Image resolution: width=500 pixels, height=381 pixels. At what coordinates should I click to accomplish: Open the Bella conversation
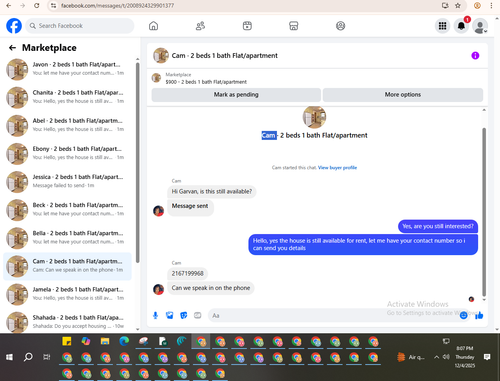coord(67,238)
